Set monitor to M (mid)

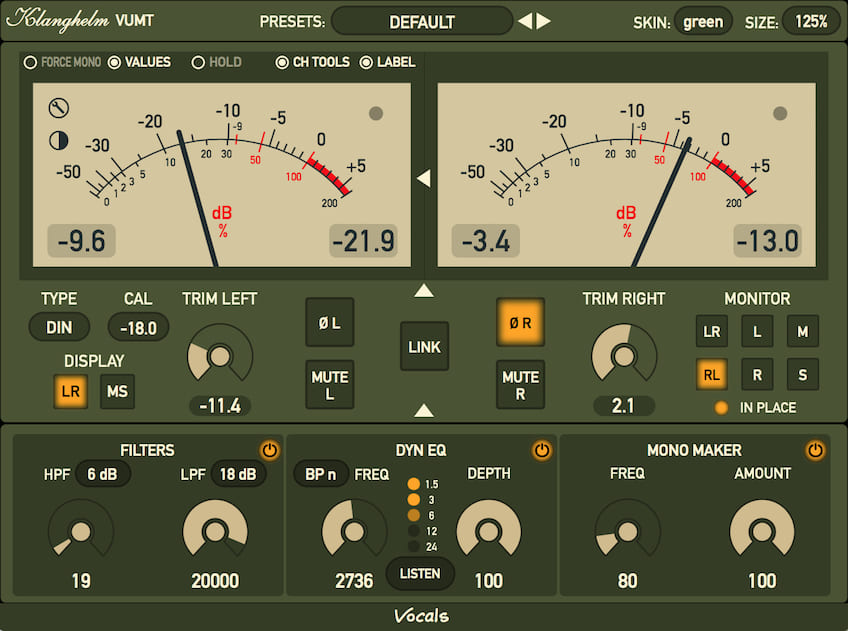[x=803, y=331]
